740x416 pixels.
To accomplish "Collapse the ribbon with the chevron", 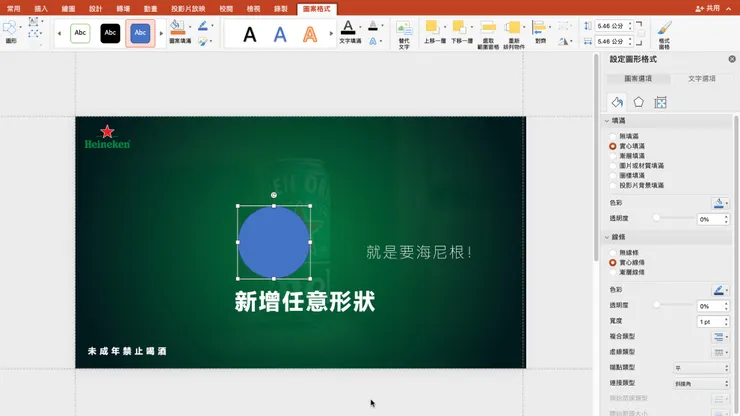I will [729, 8].
